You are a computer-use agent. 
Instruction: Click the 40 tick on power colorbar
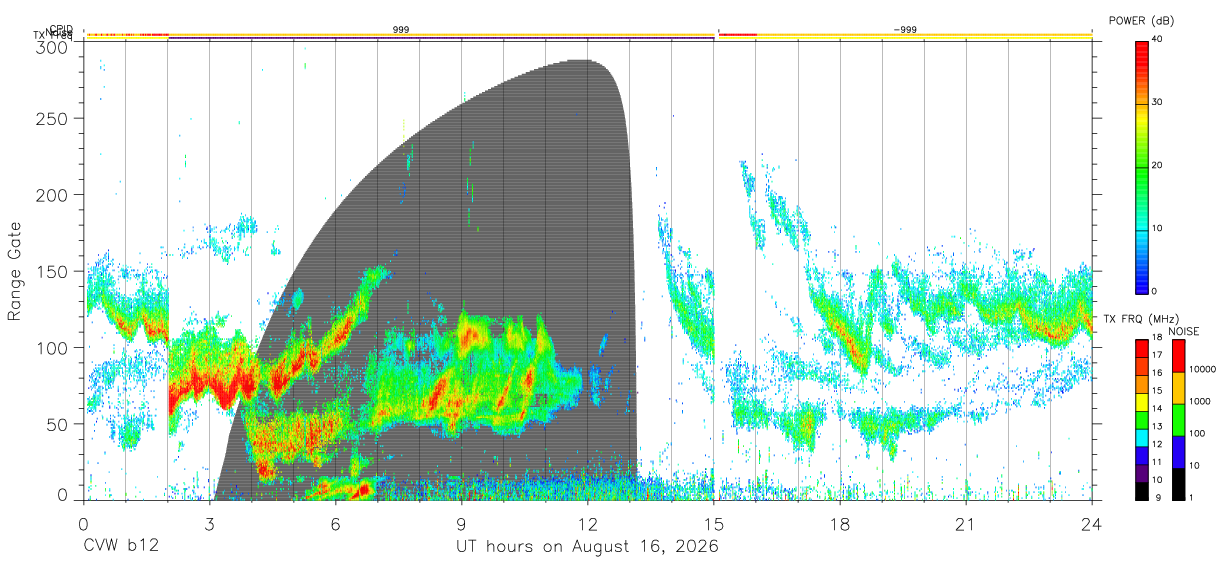click(1157, 40)
